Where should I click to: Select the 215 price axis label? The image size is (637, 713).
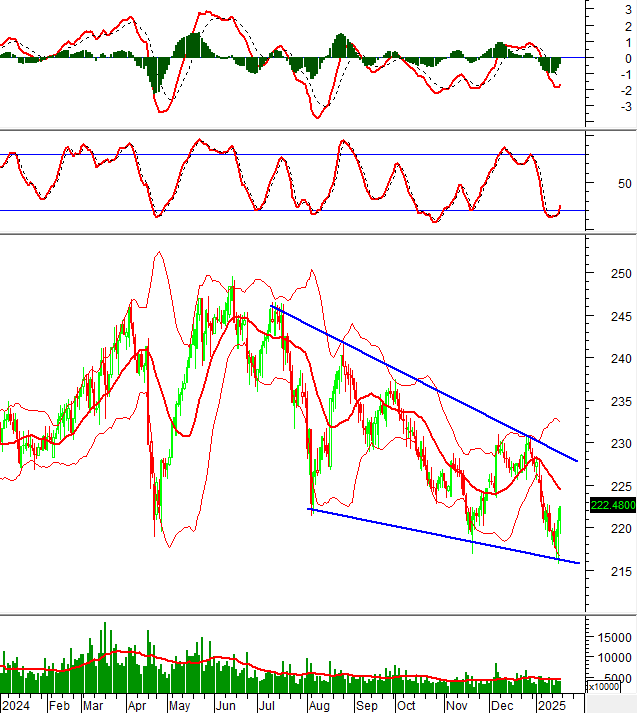pos(621,571)
